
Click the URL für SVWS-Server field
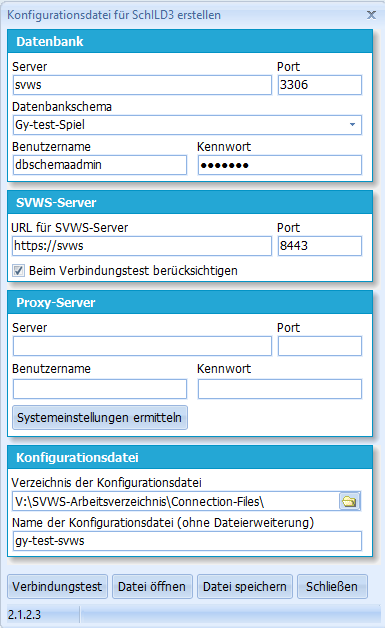click(x=142, y=246)
